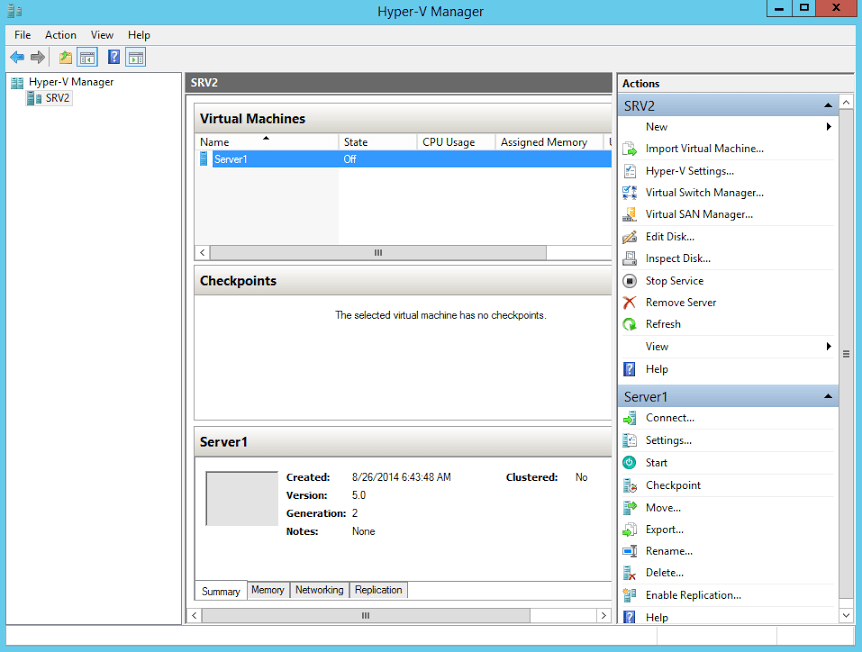Sort virtual machines by Name column
The image size is (862, 652).
pos(267,142)
